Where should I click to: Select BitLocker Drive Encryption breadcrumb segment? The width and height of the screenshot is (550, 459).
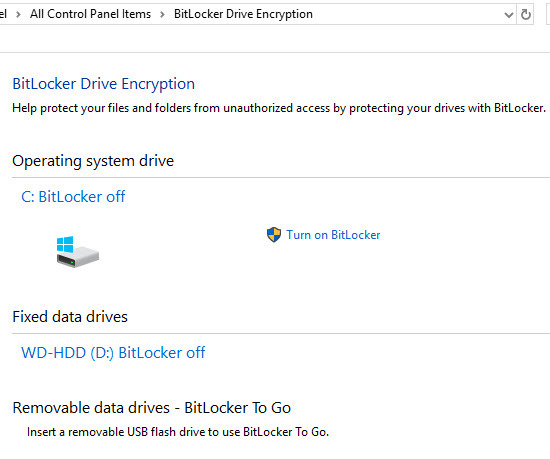point(243,14)
